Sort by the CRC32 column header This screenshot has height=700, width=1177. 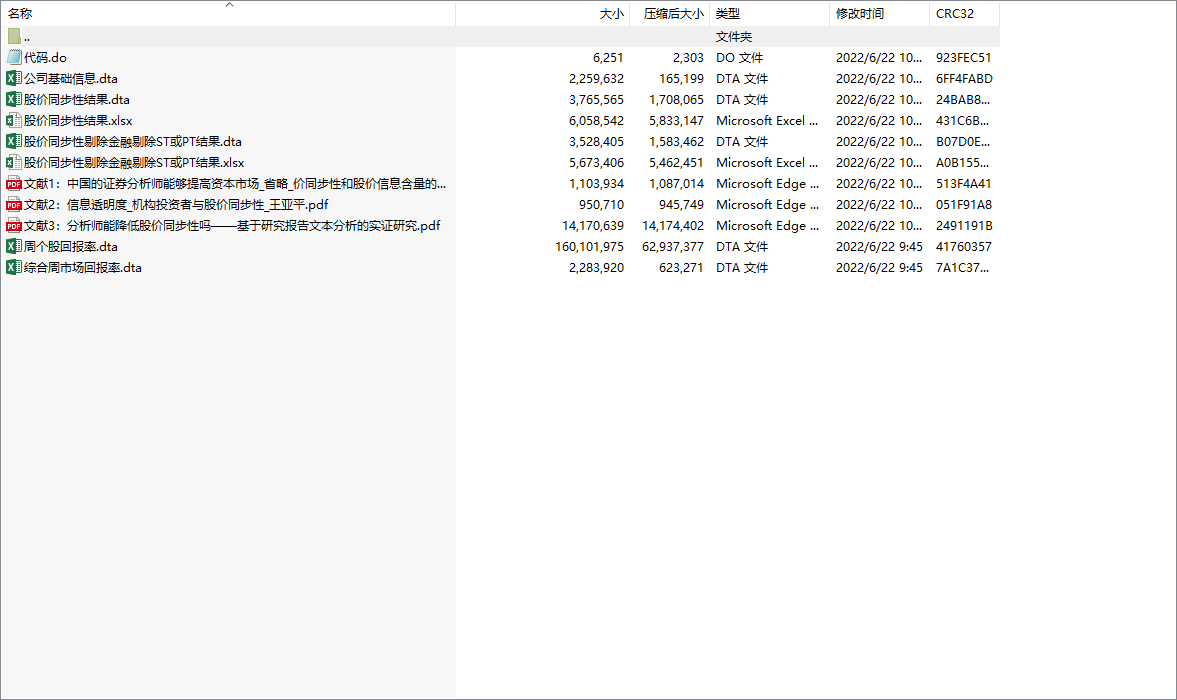(965, 14)
